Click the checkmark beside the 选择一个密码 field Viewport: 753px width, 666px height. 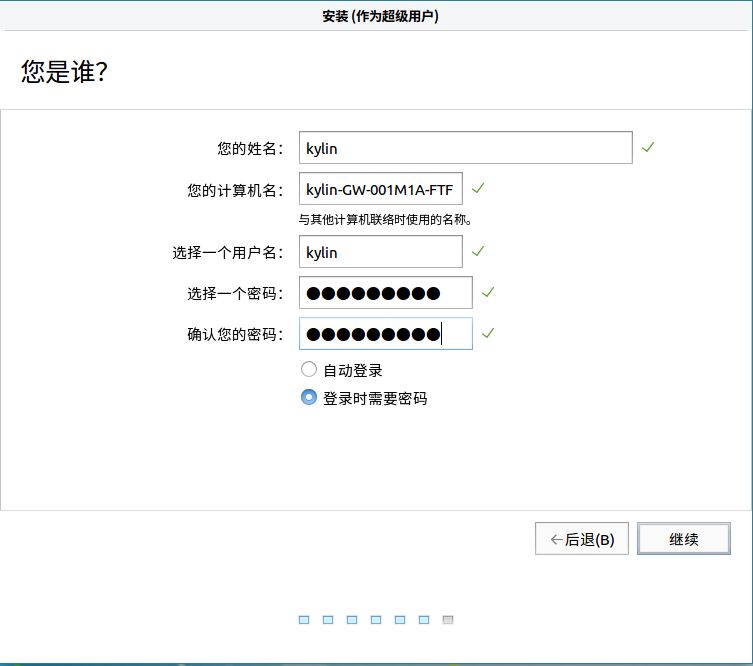pyautogui.click(x=488, y=292)
